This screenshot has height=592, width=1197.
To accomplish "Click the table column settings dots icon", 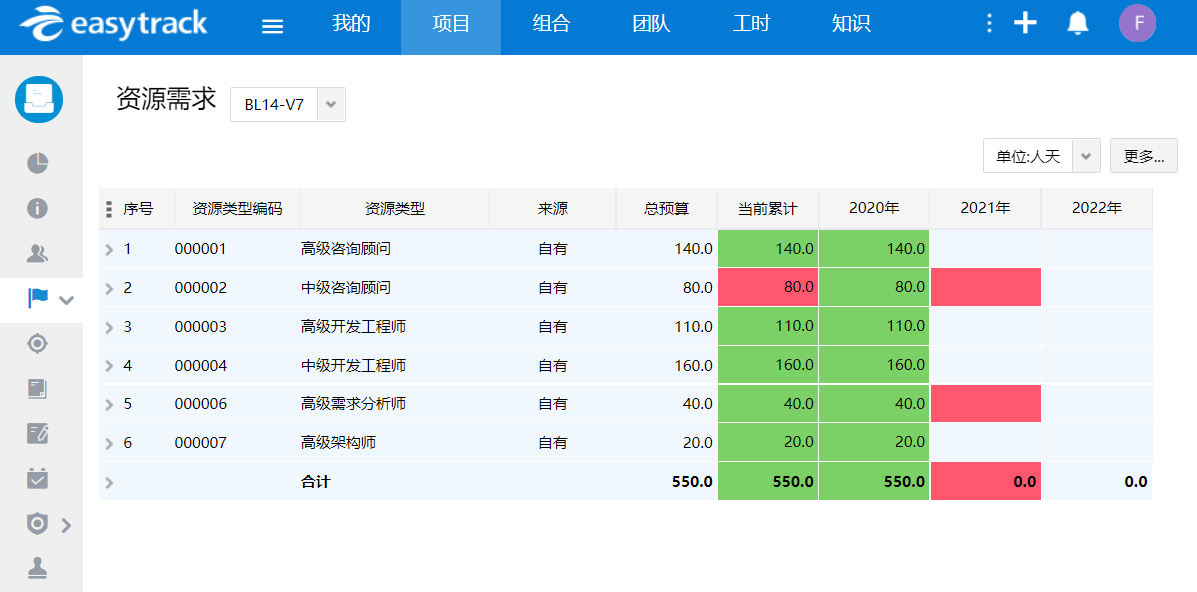I will (109, 209).
